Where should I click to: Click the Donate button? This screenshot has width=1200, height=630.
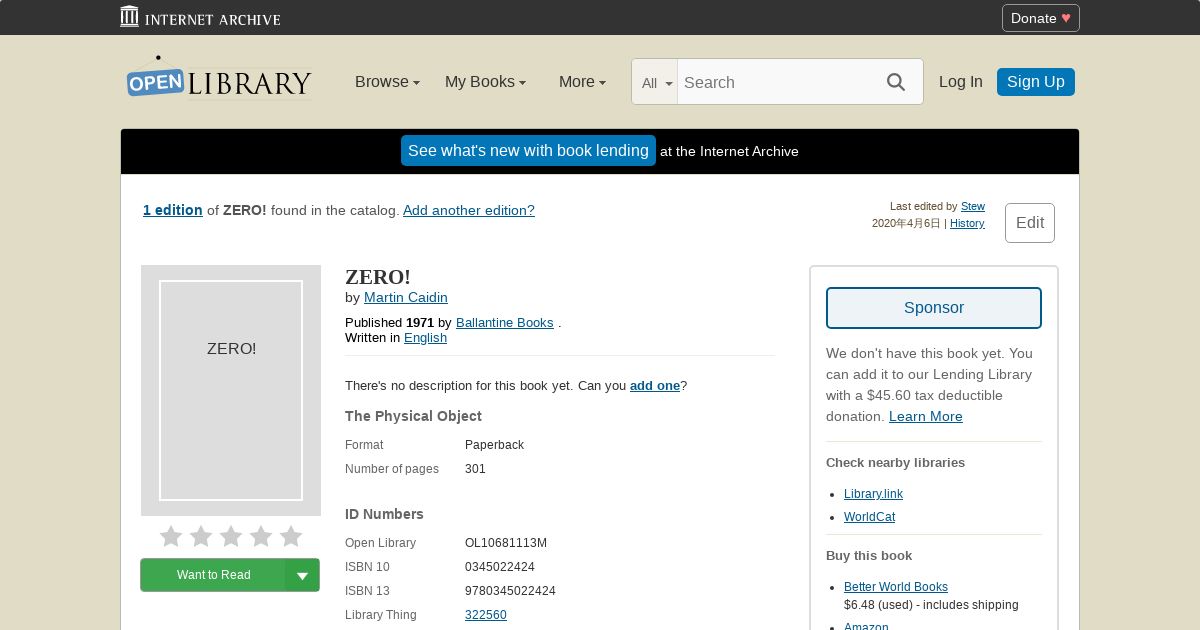(1040, 18)
